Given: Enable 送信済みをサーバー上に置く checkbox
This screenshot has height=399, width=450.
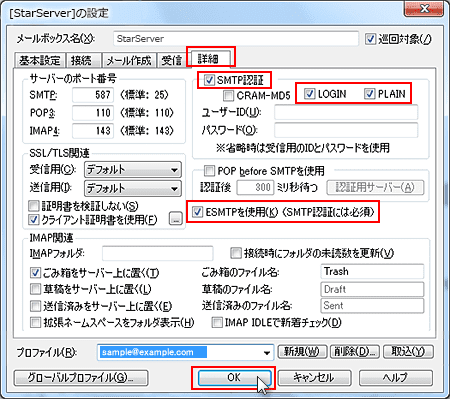Looking at the screenshot, I should coord(35,306).
